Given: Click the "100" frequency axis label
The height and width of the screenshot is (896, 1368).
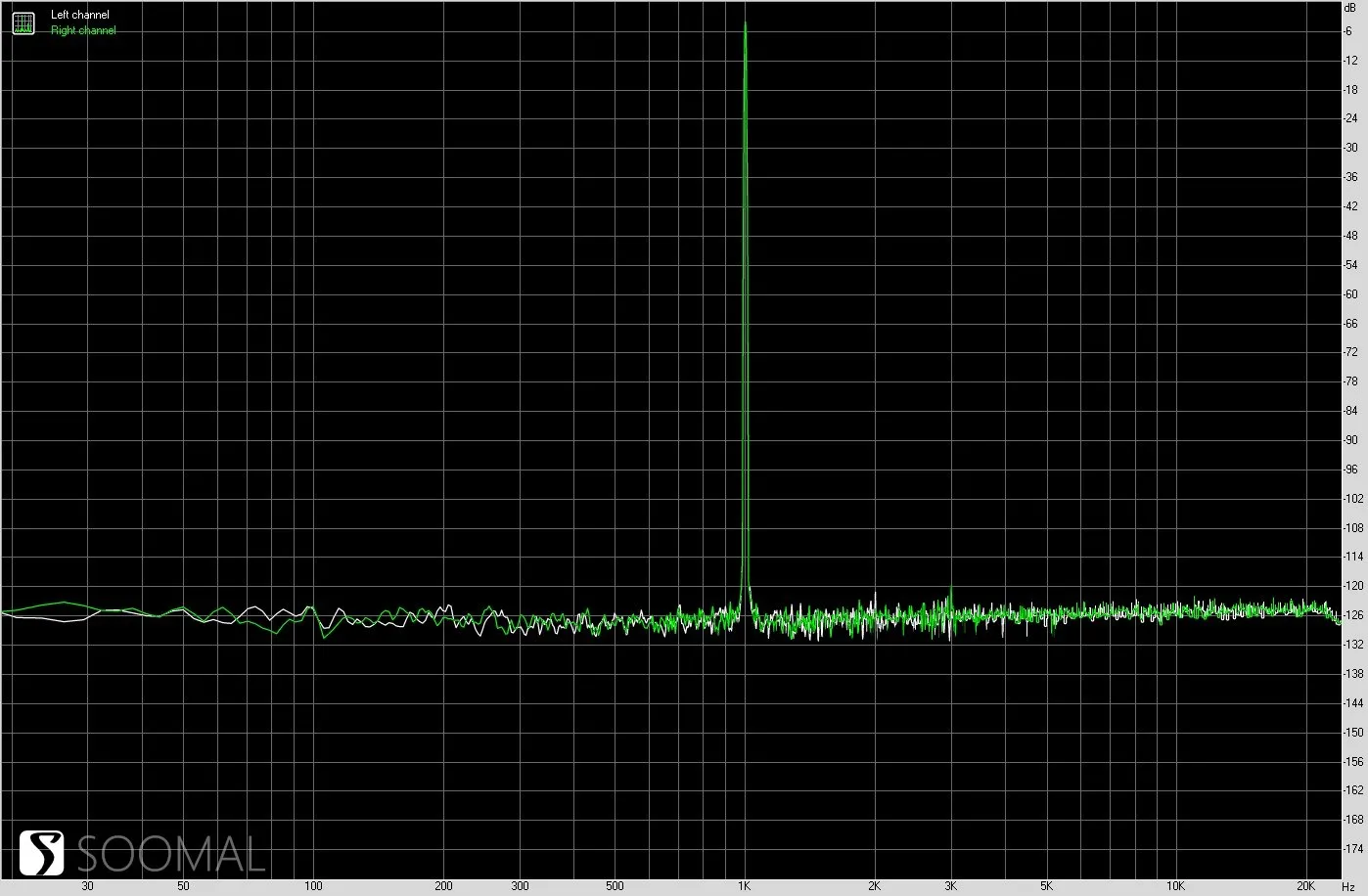Looking at the screenshot, I should [x=313, y=886].
